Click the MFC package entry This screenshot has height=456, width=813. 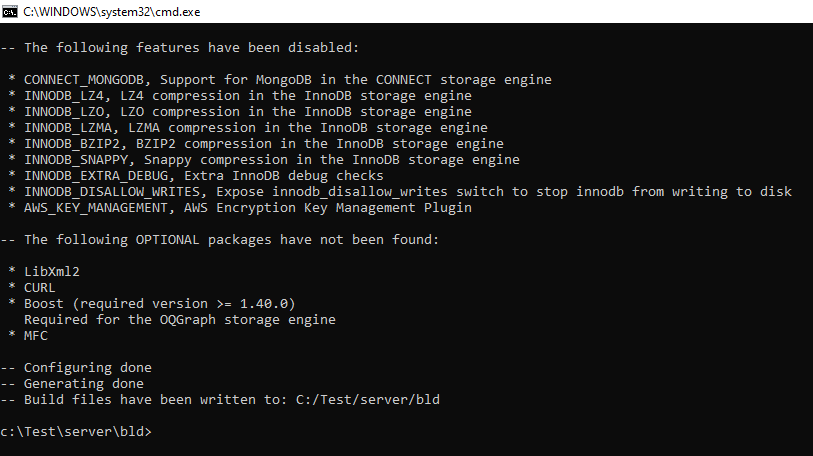pyautogui.click(x=36, y=336)
